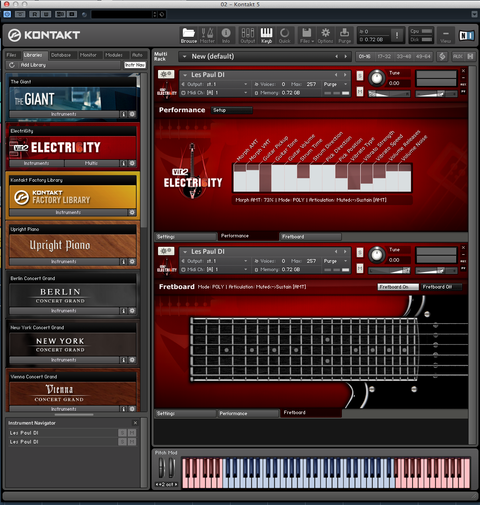Screen dimensions: 480x505
Task: Click the View minimize icon in toolbar
Action: pyautogui.click(x=445, y=36)
